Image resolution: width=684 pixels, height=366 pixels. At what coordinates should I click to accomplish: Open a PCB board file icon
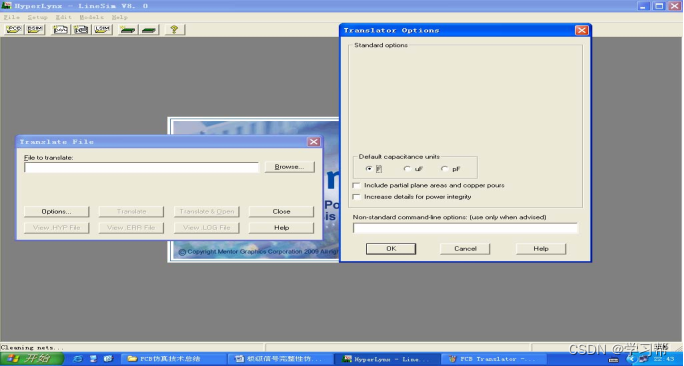click(x=14, y=29)
